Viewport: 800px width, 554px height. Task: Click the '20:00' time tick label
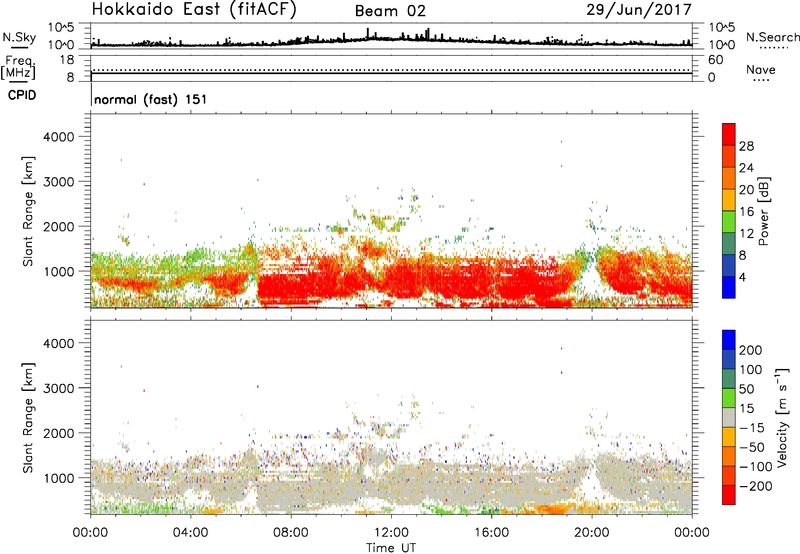pos(591,533)
